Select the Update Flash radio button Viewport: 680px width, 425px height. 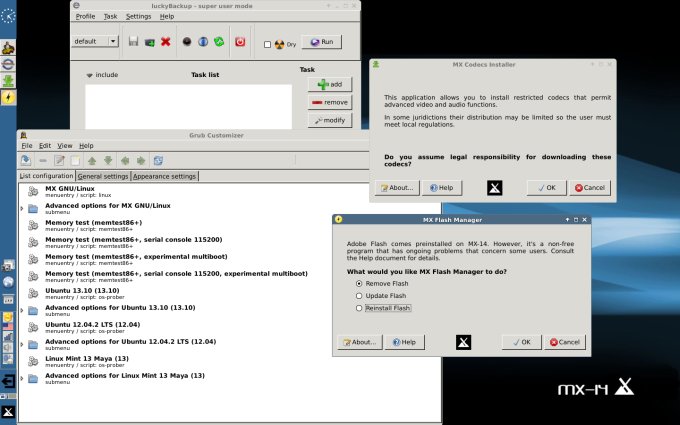(x=359, y=296)
